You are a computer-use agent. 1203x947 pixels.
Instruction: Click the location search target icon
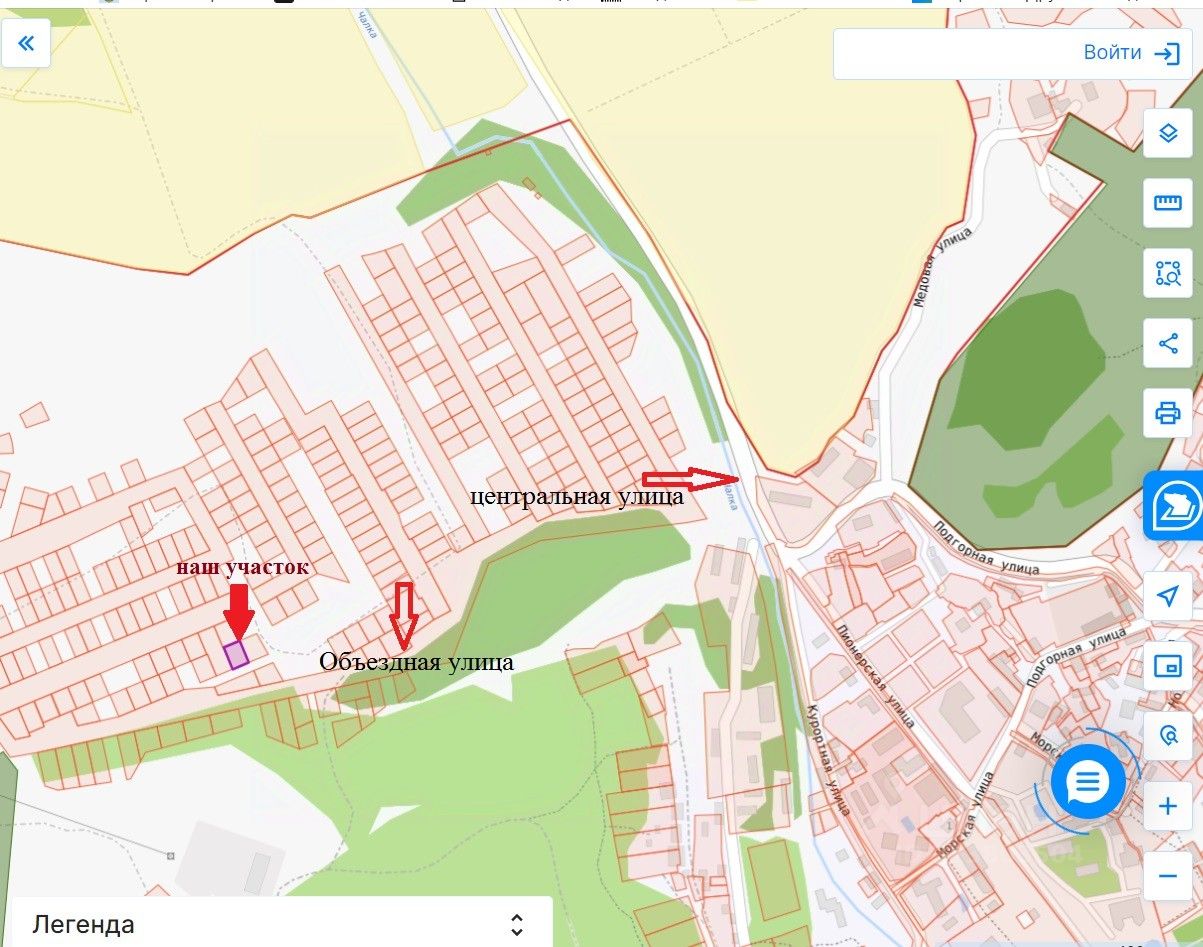click(1168, 736)
